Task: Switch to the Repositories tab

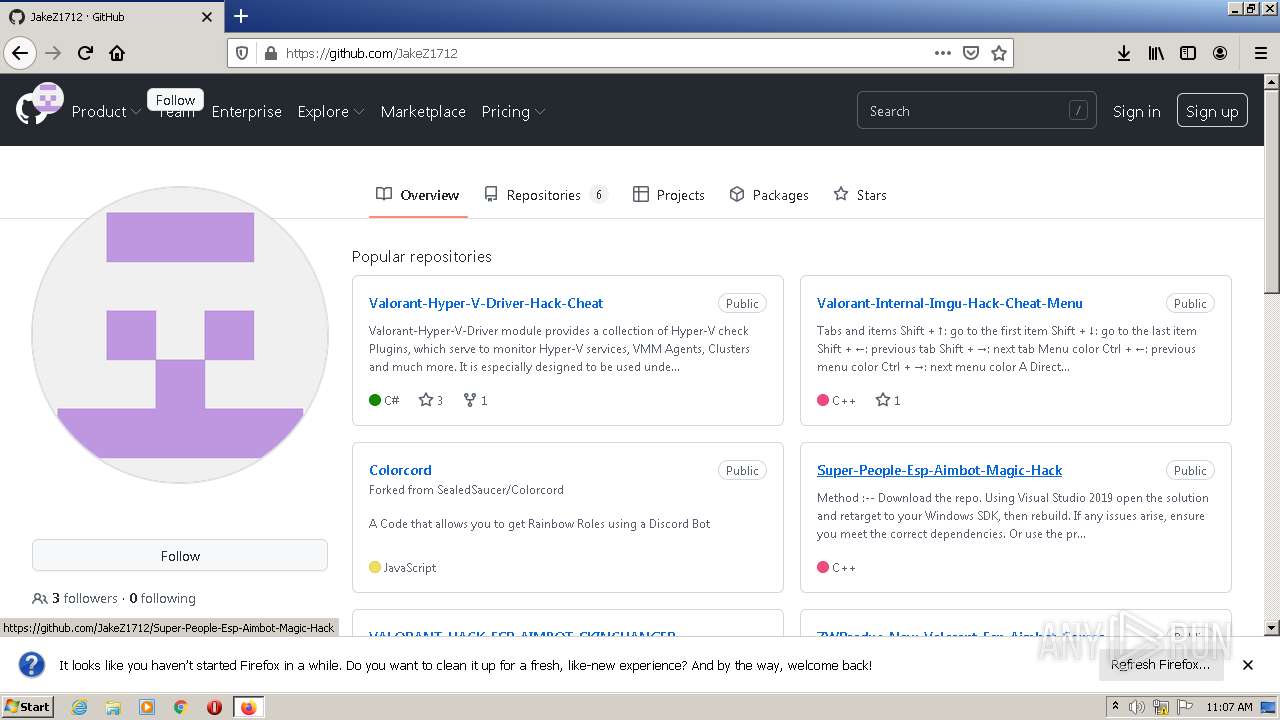Action: (x=545, y=195)
